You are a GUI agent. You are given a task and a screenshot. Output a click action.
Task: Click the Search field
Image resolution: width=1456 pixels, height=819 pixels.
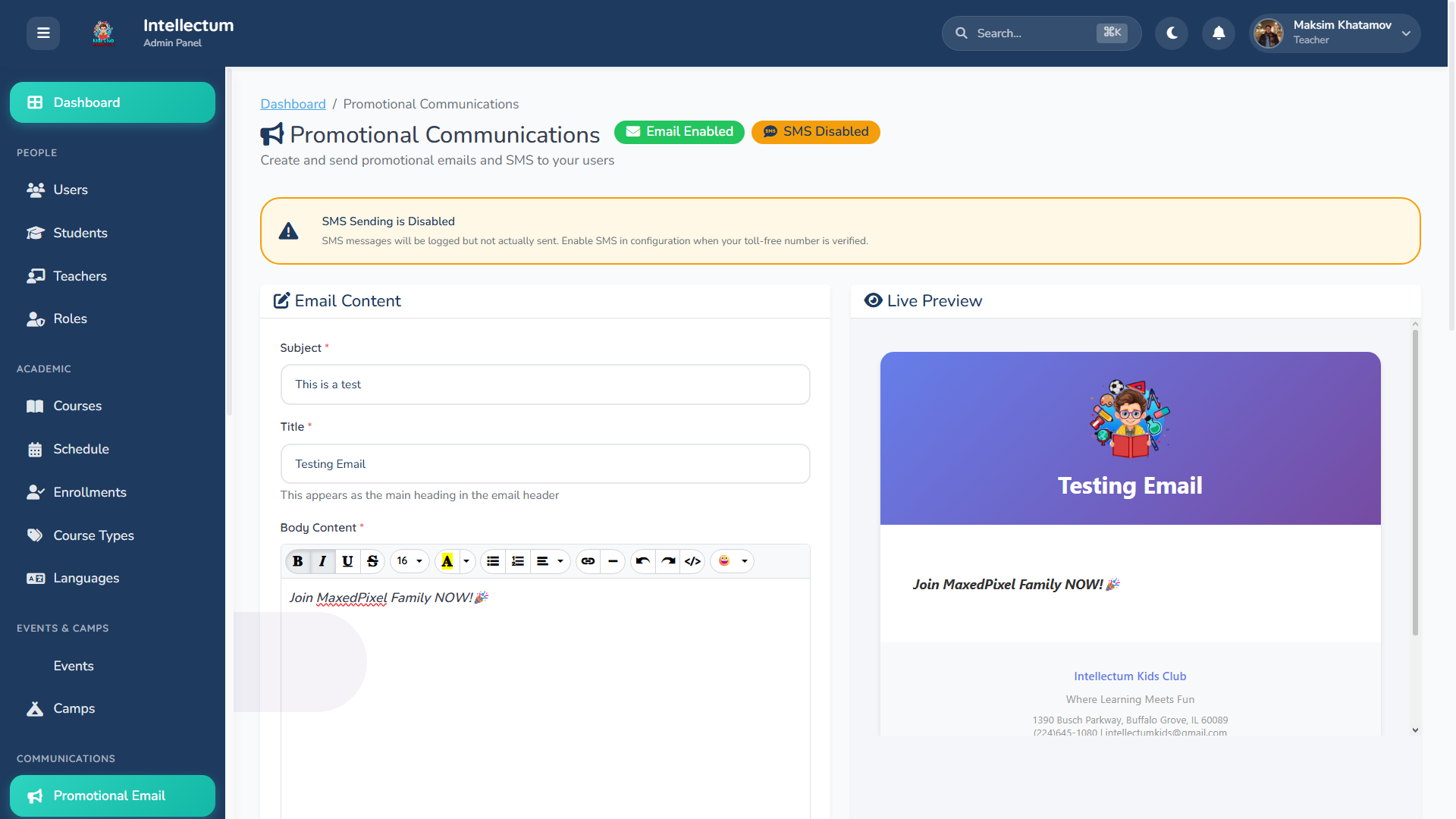coord(1041,33)
